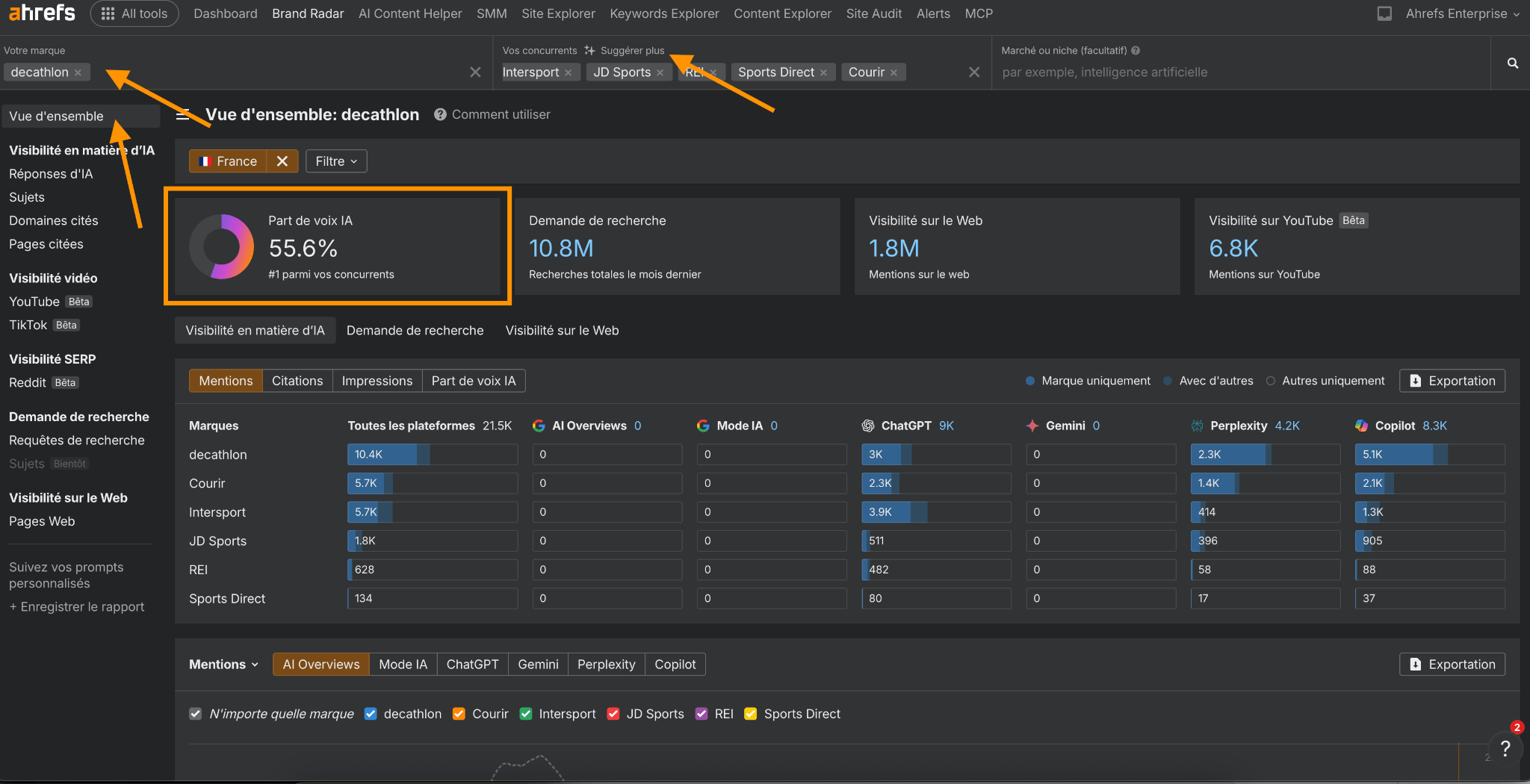Toggle the hamburger sidebar menu icon
Viewport: 1530px width, 784px height.
182,115
